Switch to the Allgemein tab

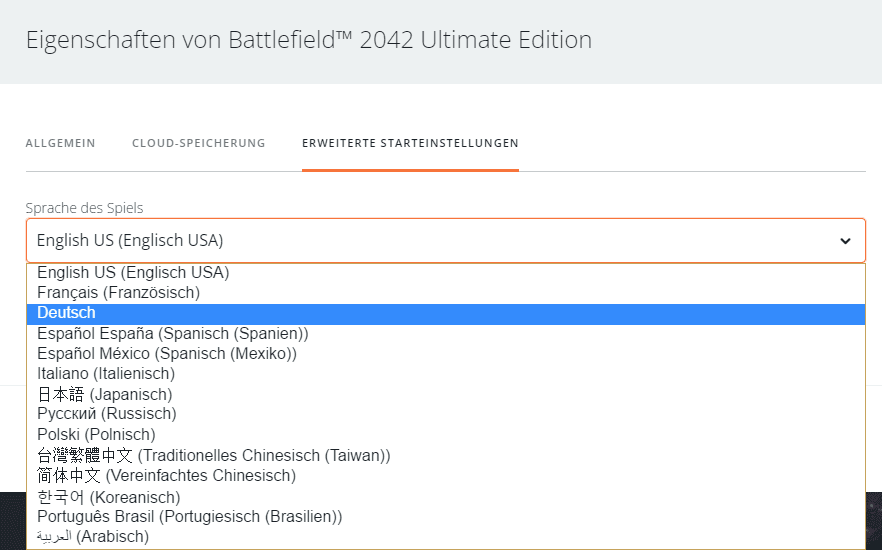pyautogui.click(x=61, y=143)
